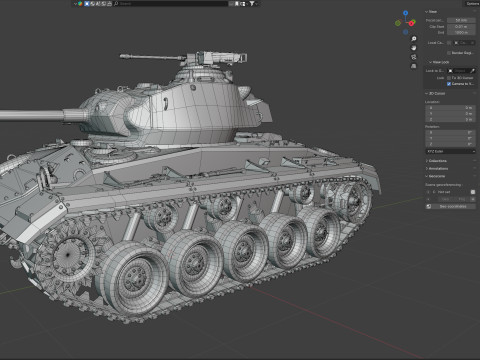Click the colorful editor type icon
The height and width of the screenshot is (360, 480).
pos(80,4)
